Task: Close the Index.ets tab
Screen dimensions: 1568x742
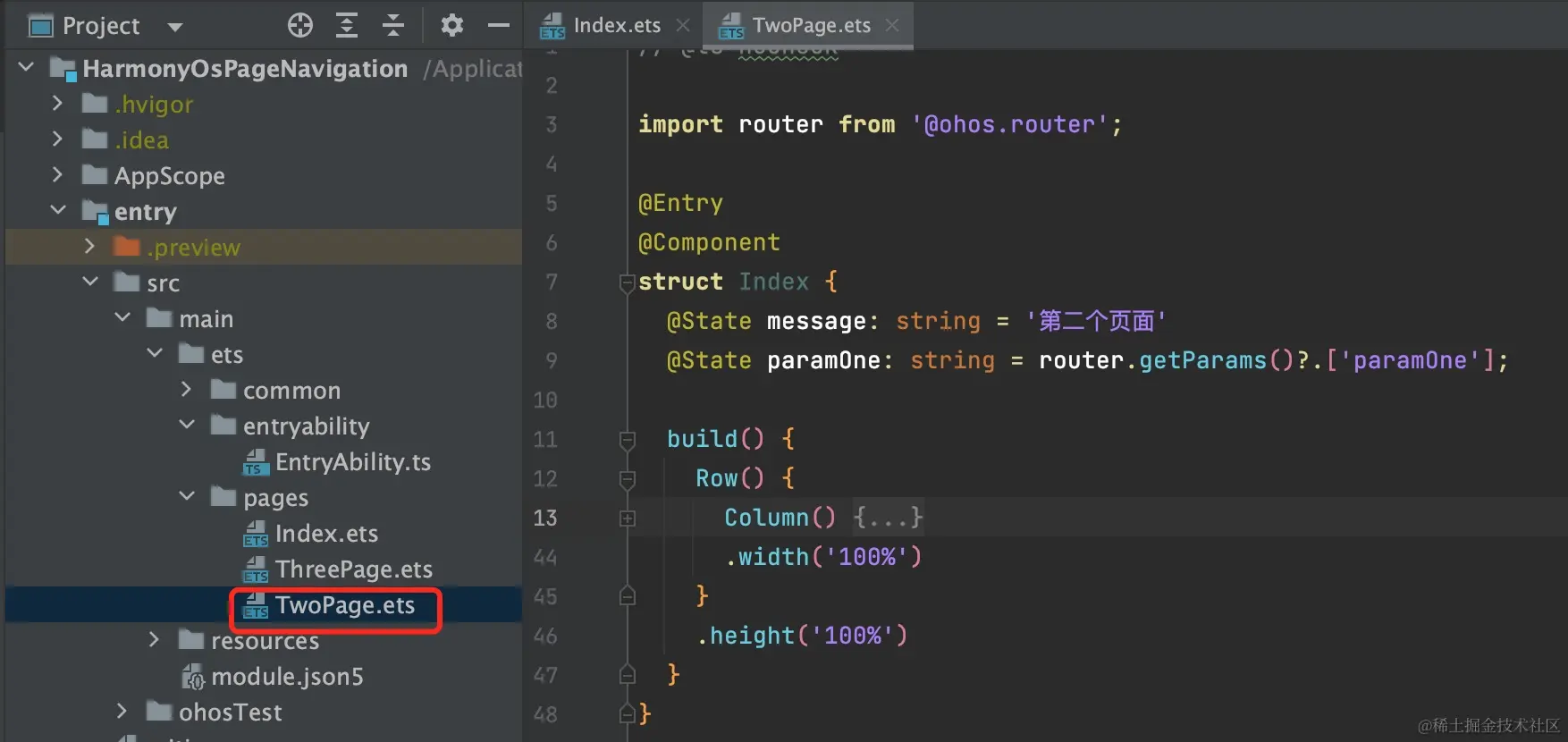Action: pos(683,25)
